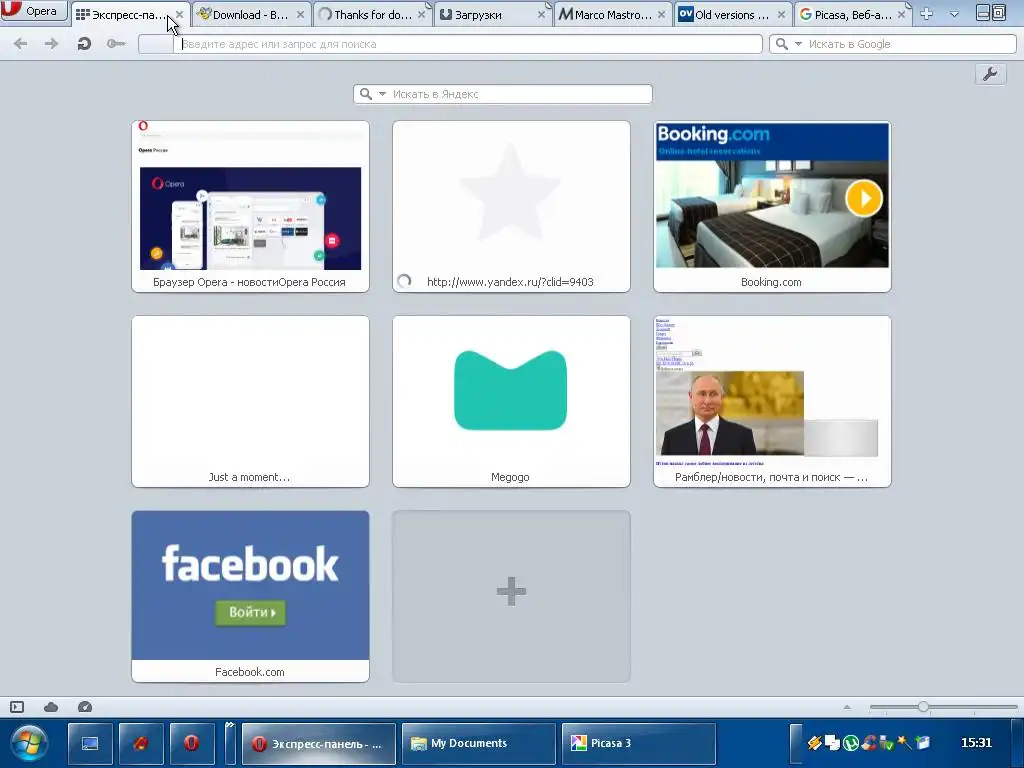The height and width of the screenshot is (768, 1024).
Task: Open My Documents taskbar button
Action: 479,744
